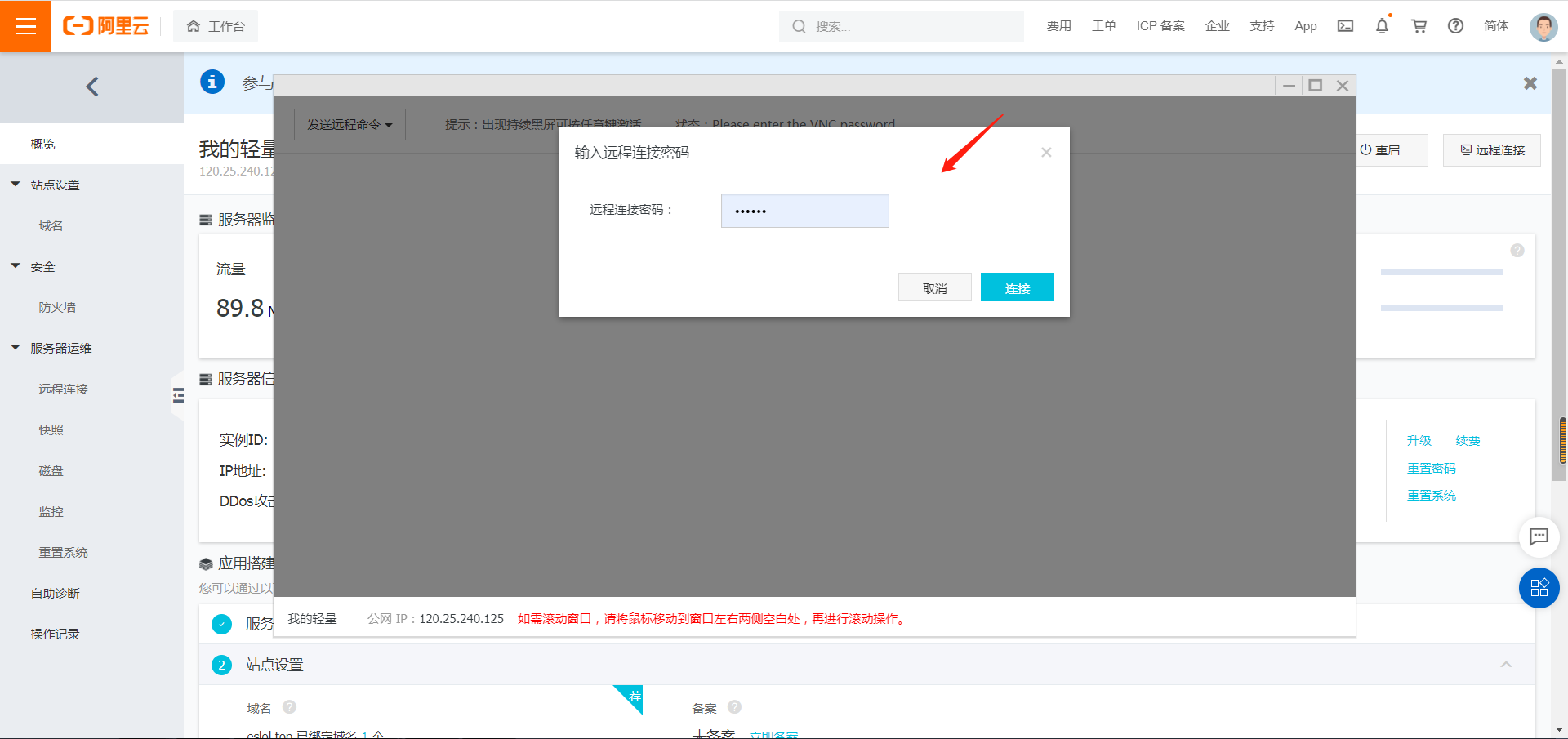Image resolution: width=1568 pixels, height=739 pixels.
Task: Click the 重置系统 link on the right
Action: 1431,496
